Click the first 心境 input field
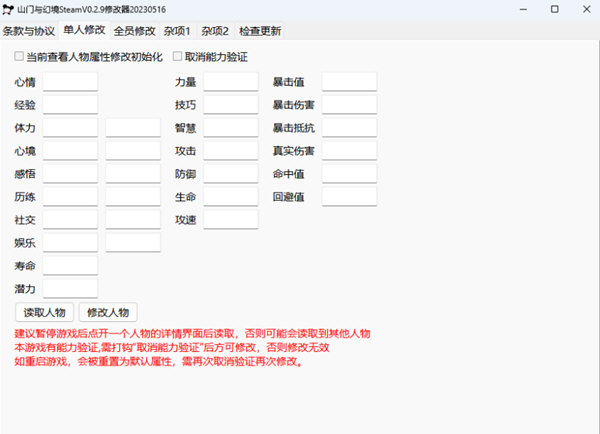This screenshot has width=600, height=434. point(70,150)
